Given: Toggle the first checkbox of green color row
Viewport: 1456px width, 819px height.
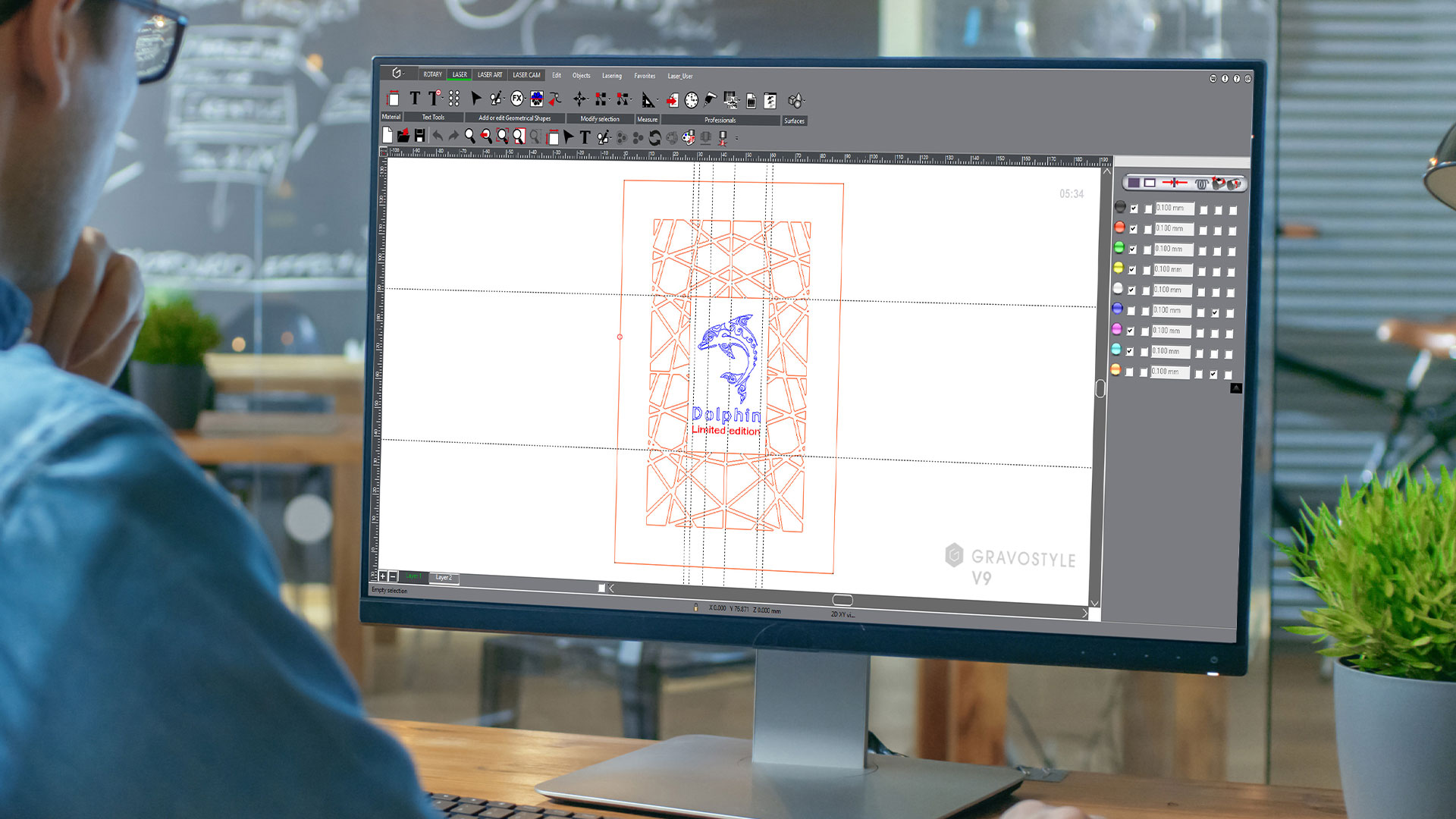Looking at the screenshot, I should point(1133,249).
